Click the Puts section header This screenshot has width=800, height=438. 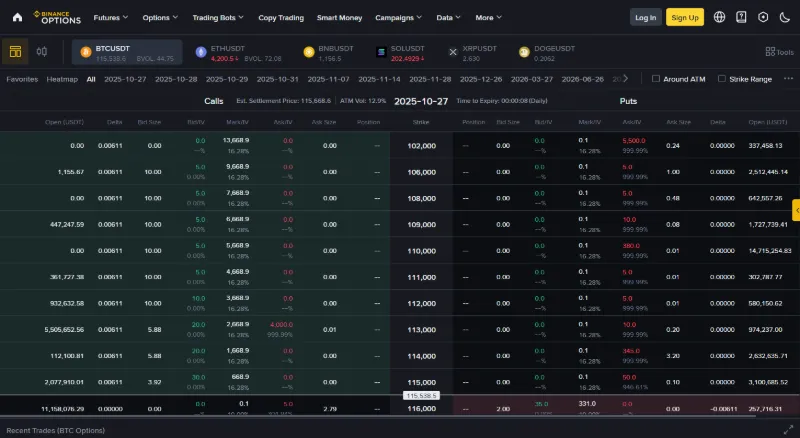coord(628,101)
